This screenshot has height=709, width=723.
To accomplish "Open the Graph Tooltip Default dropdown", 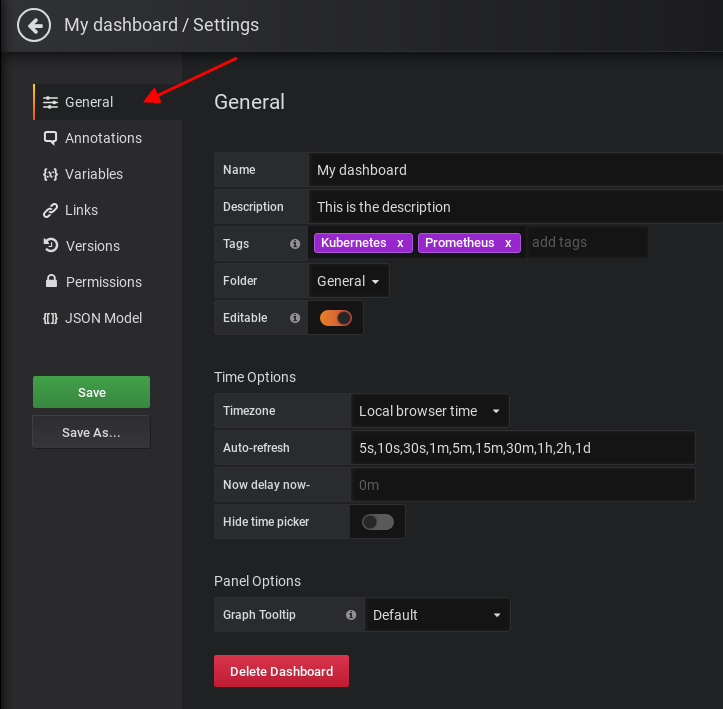I will [437, 615].
